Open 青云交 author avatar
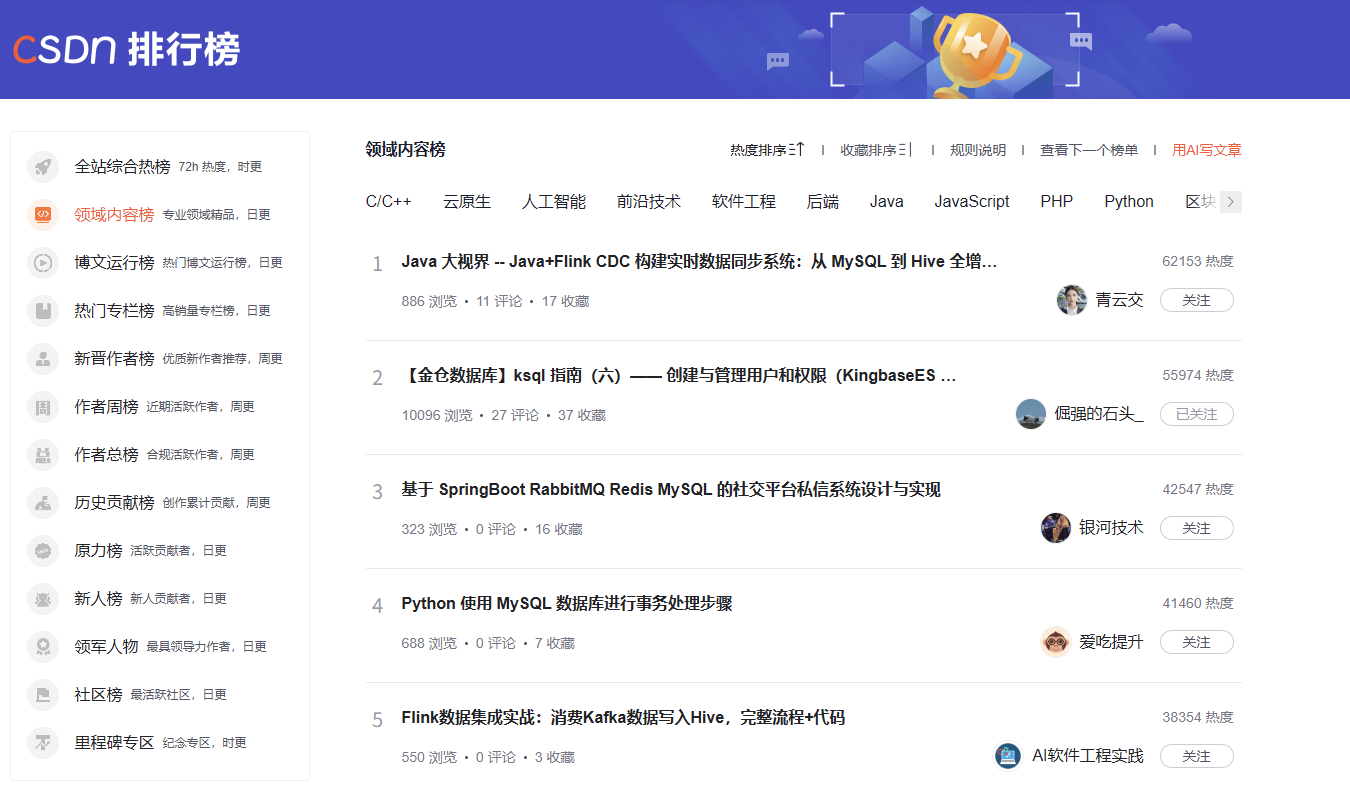This screenshot has width=1350, height=795. click(x=1072, y=300)
